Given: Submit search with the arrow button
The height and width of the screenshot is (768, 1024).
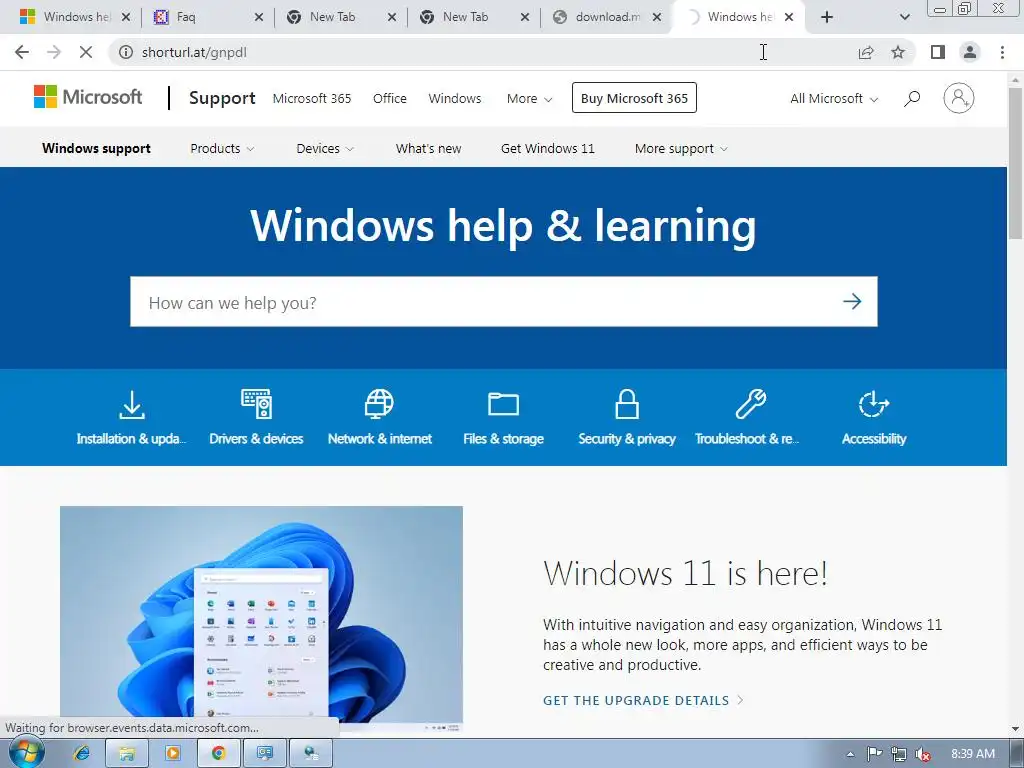Looking at the screenshot, I should pyautogui.click(x=852, y=301).
